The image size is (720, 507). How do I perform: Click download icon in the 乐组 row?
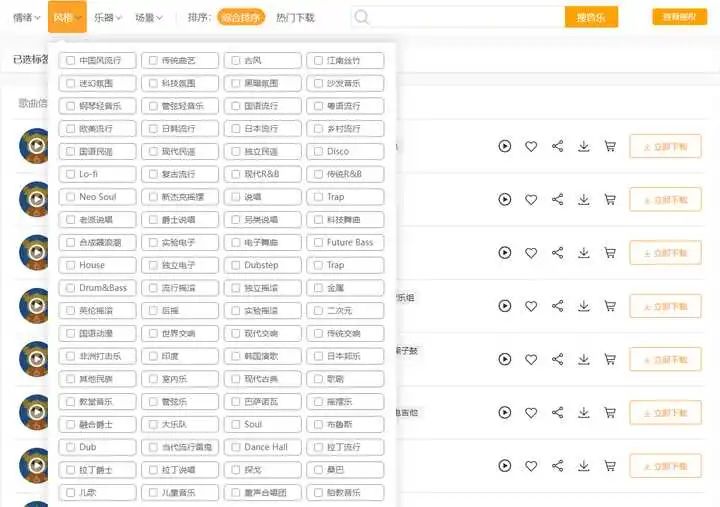(x=584, y=306)
